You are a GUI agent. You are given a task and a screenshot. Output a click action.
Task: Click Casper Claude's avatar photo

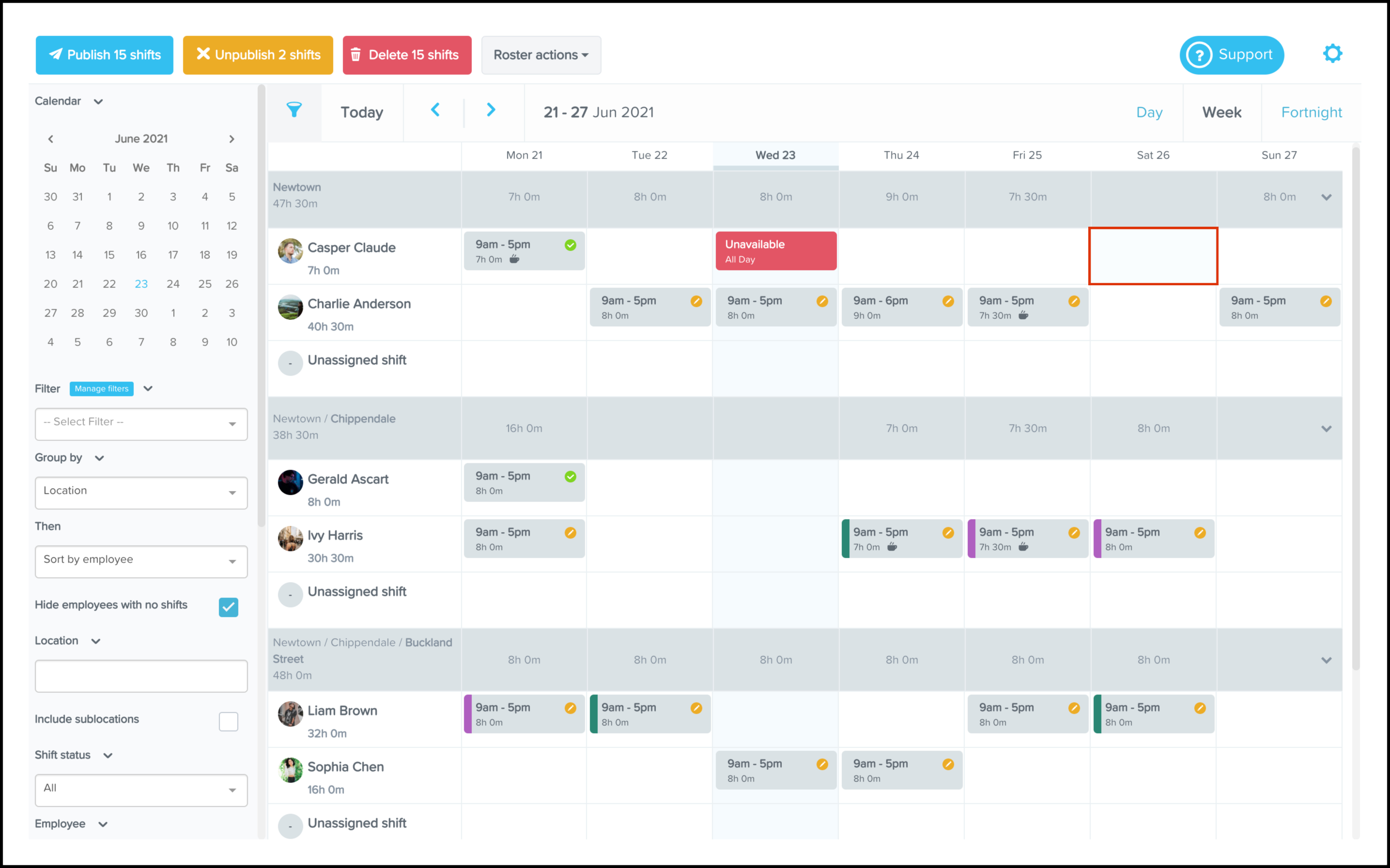click(291, 251)
